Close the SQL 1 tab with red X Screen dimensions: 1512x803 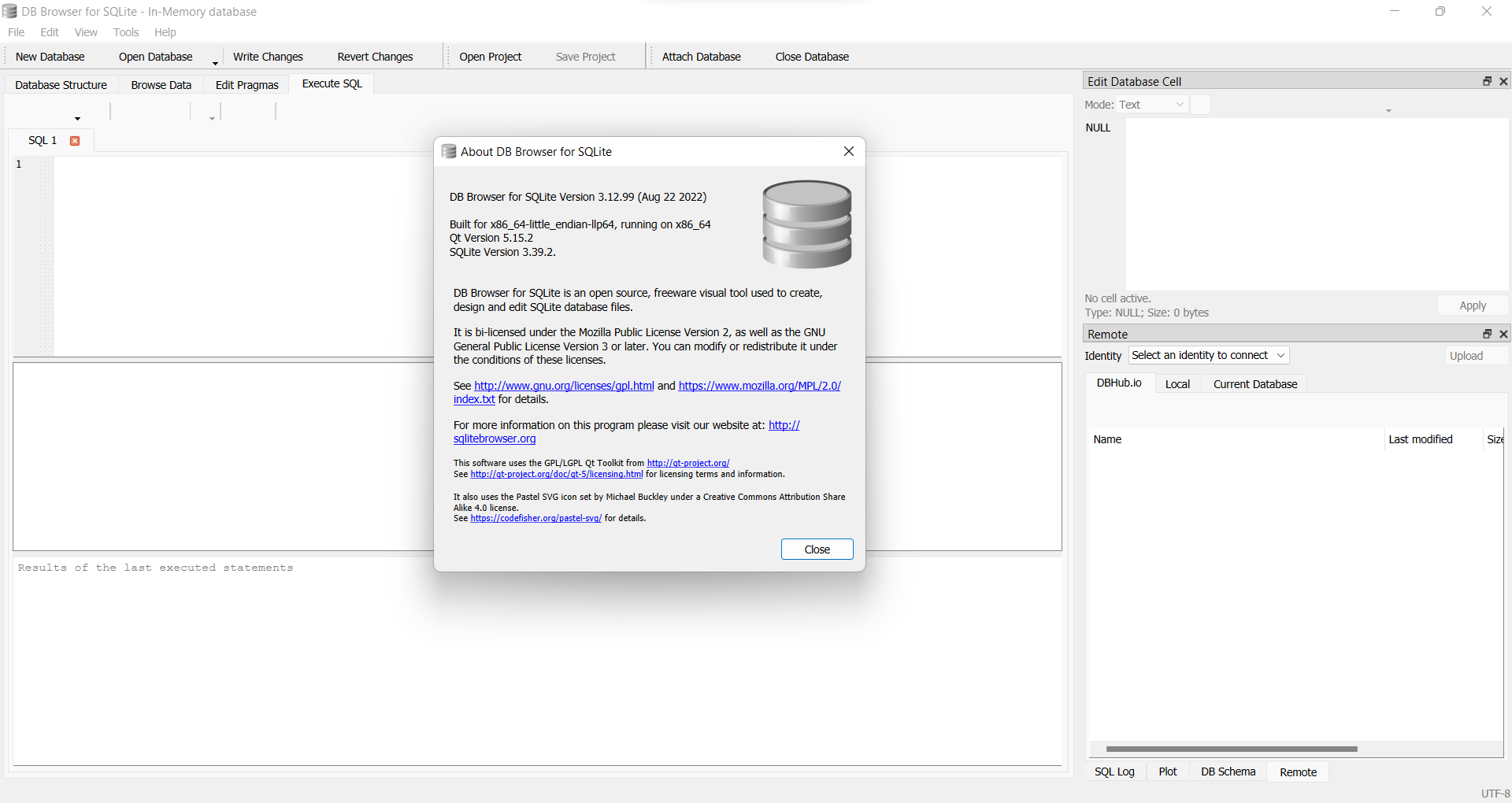point(75,141)
